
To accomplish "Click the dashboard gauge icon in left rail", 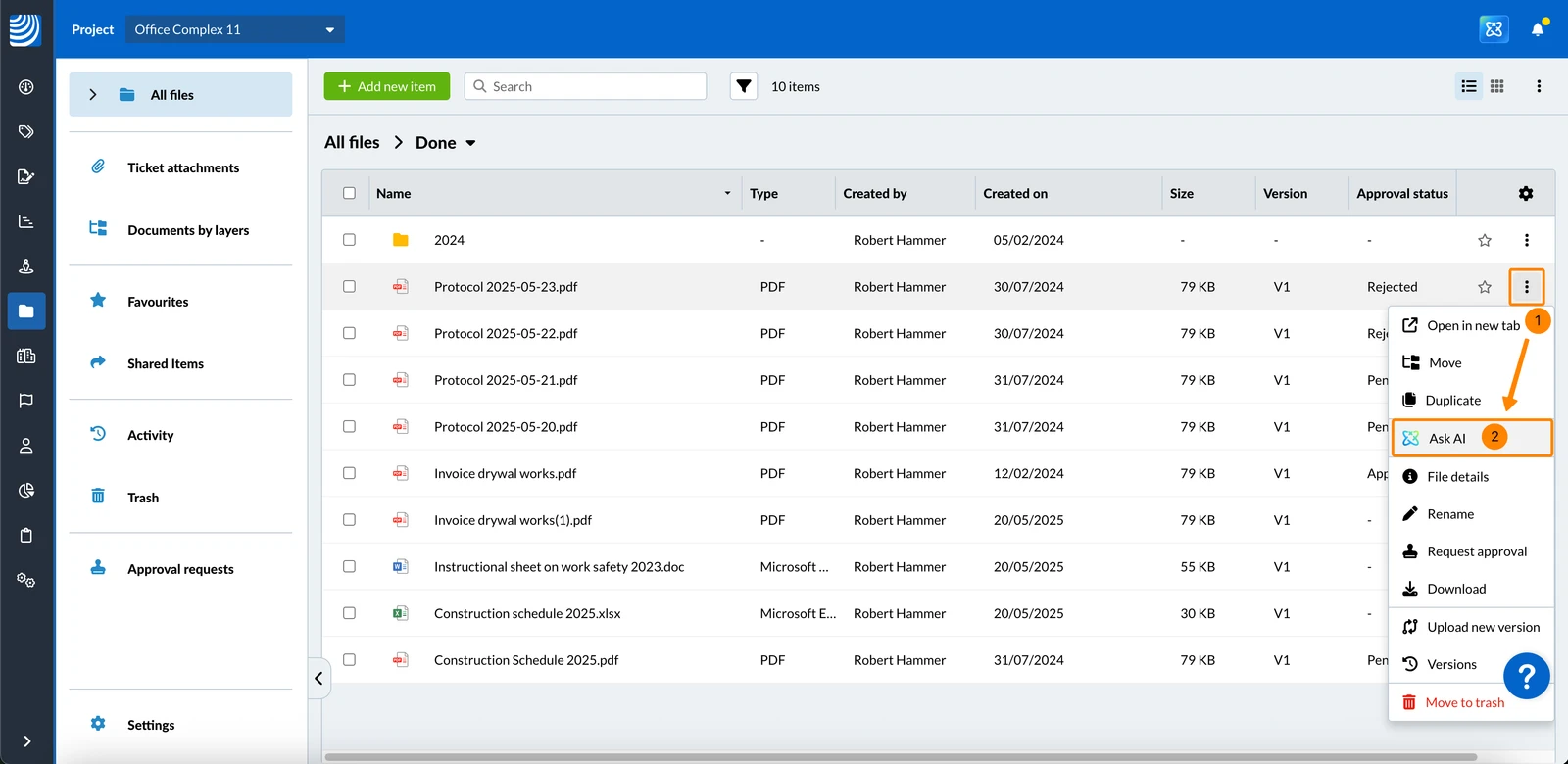I will coord(26,87).
